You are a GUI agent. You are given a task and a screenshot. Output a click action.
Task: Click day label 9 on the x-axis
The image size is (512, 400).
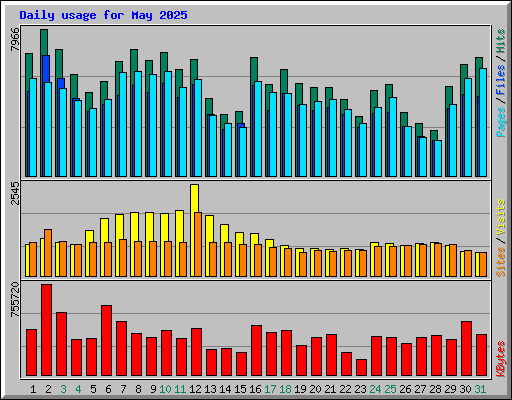click(153, 389)
